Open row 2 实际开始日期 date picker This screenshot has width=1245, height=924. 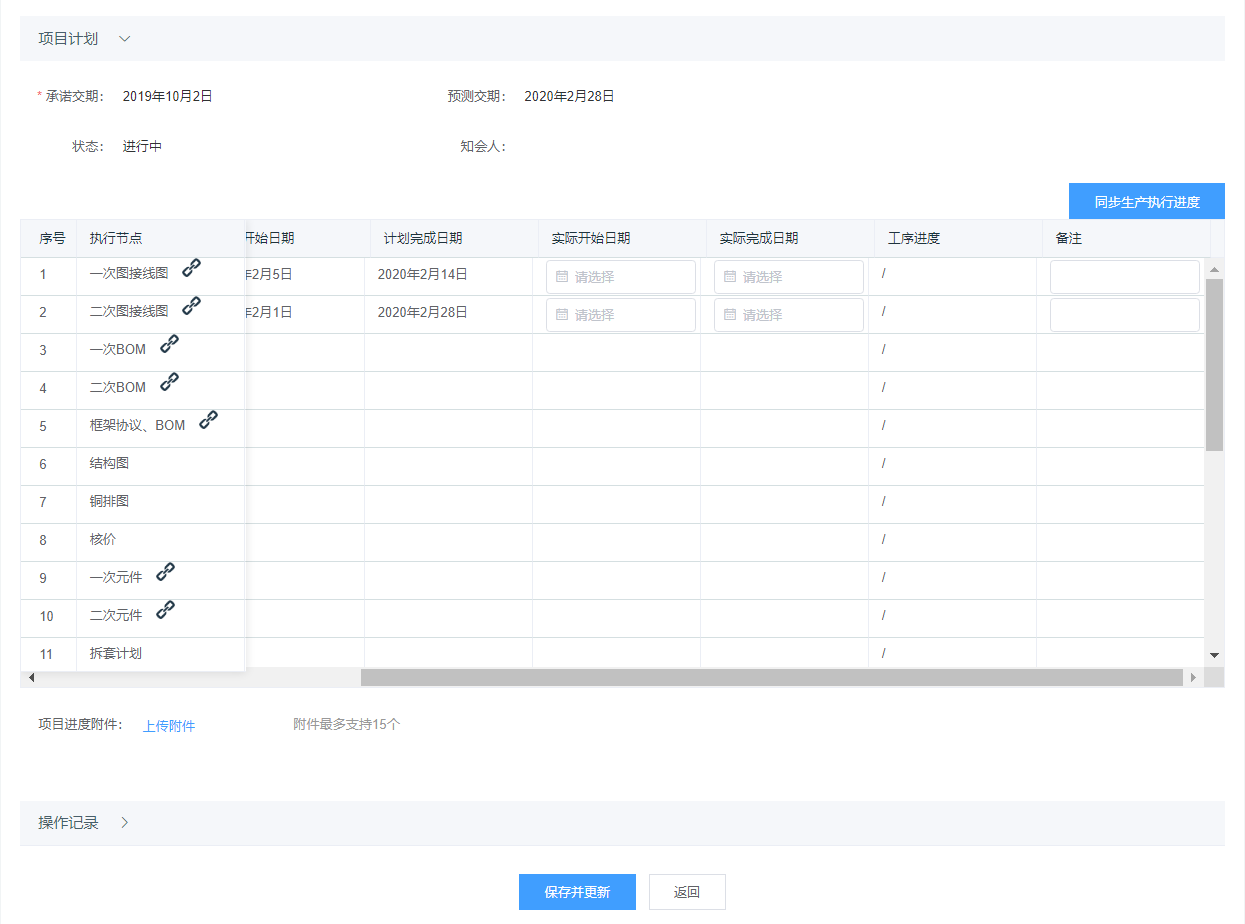click(620, 315)
